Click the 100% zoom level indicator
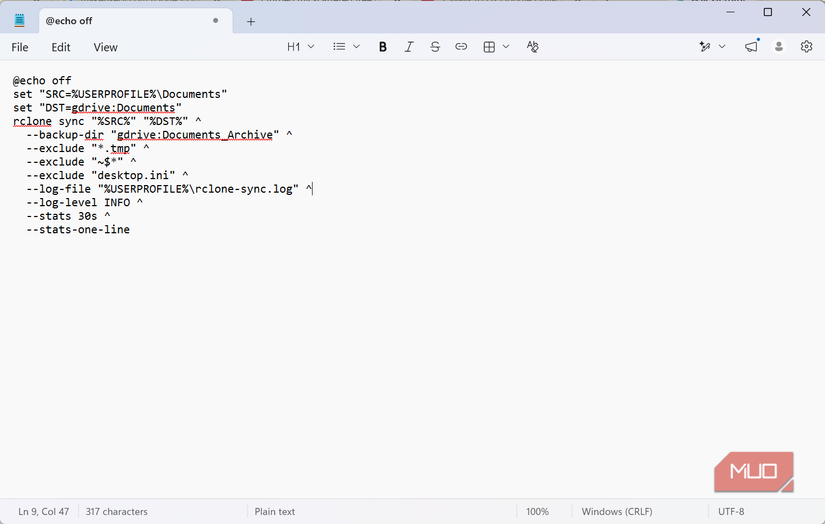 (537, 511)
